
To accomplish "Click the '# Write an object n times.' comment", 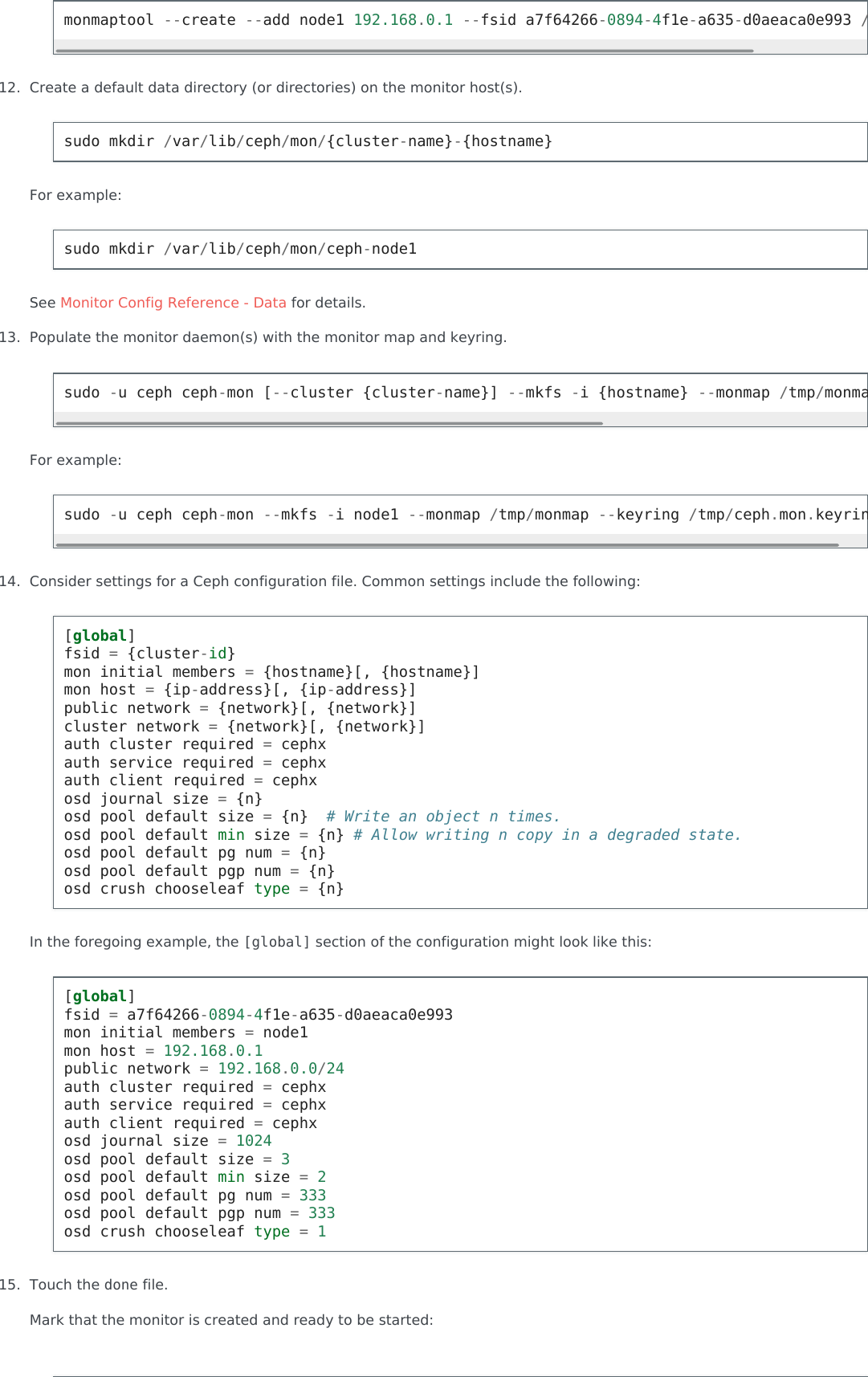I will point(442,817).
